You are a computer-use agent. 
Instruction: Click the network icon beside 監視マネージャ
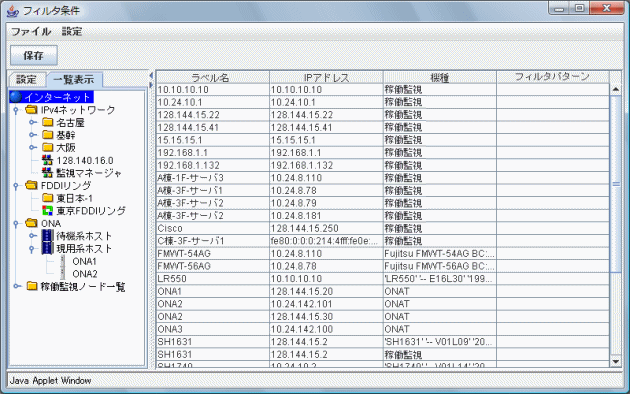click(47, 173)
